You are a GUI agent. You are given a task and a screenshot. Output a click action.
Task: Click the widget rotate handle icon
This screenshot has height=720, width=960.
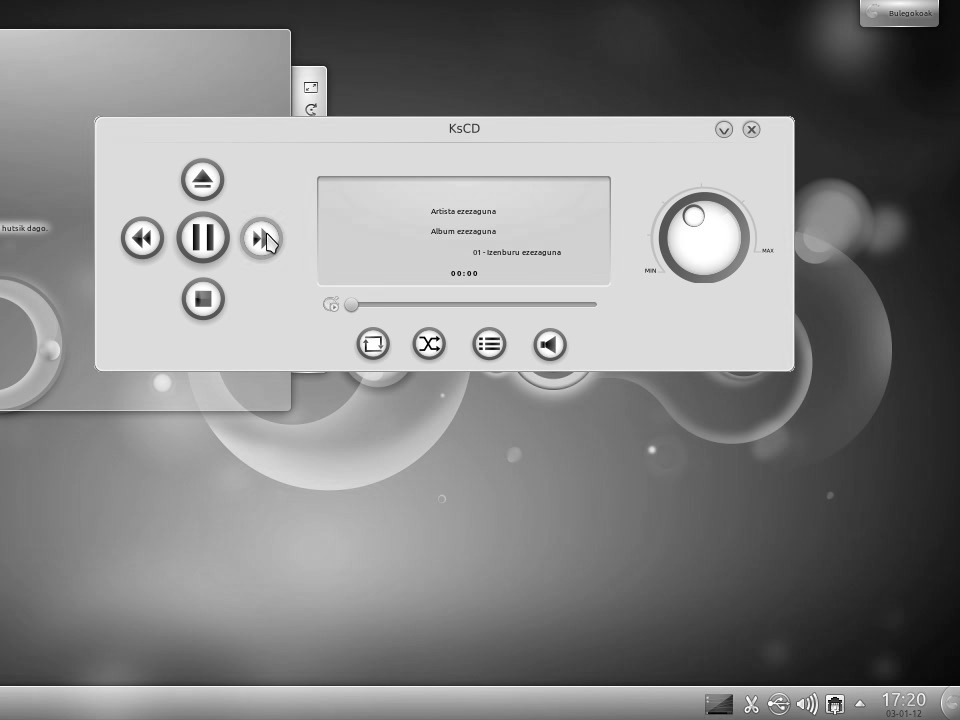pyautogui.click(x=311, y=110)
